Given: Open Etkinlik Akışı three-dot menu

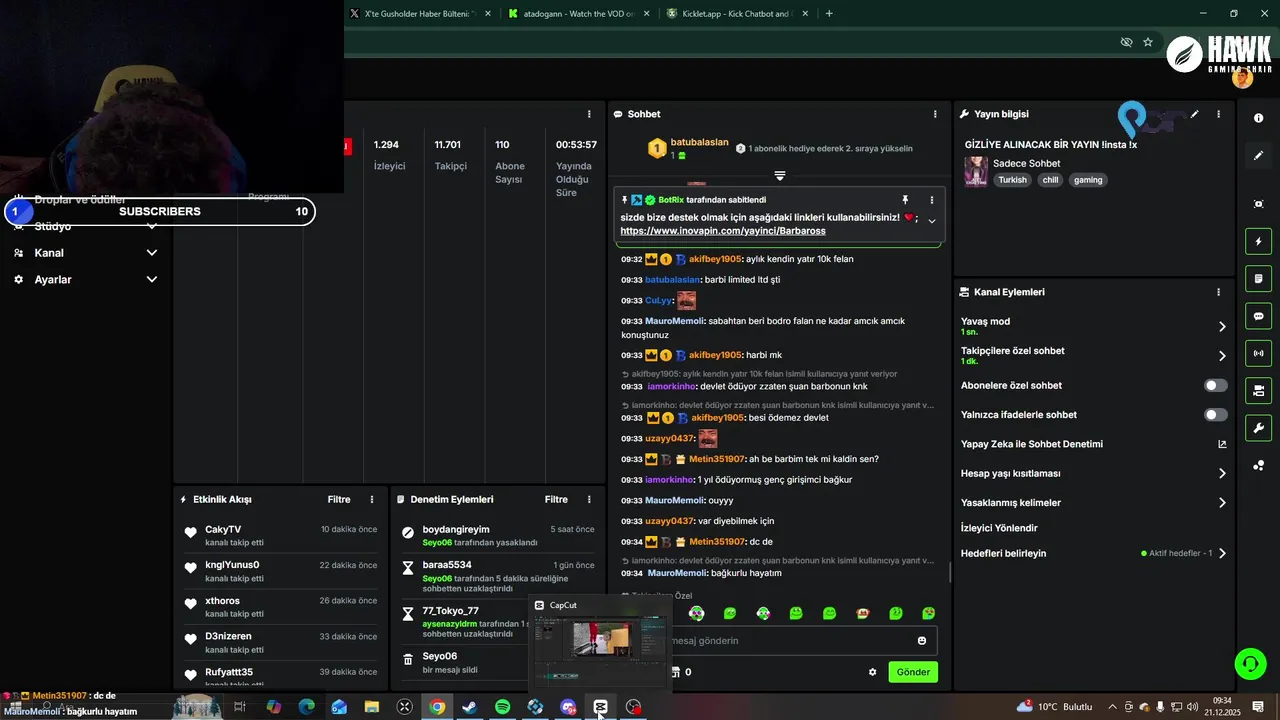Looking at the screenshot, I should 372,499.
